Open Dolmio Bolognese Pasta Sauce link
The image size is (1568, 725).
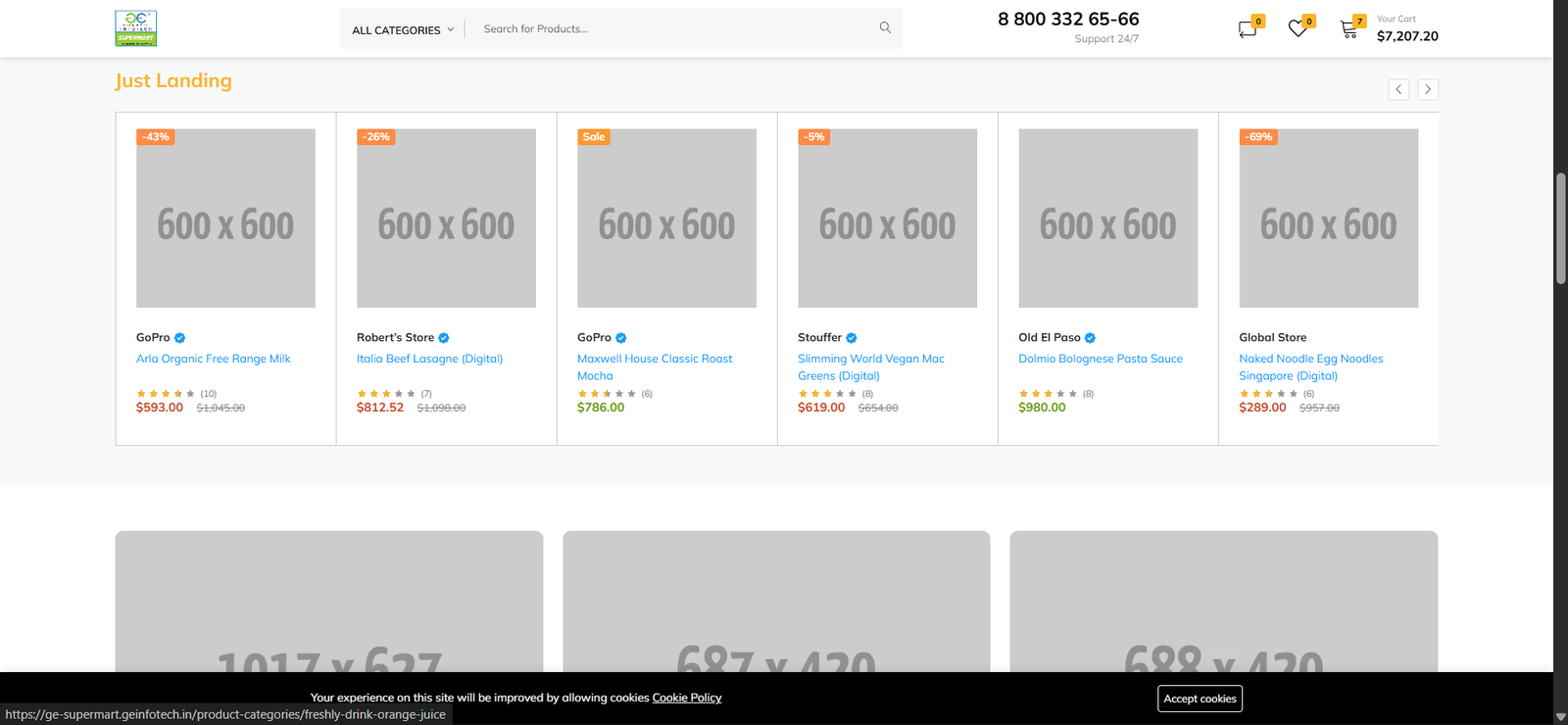1100,359
